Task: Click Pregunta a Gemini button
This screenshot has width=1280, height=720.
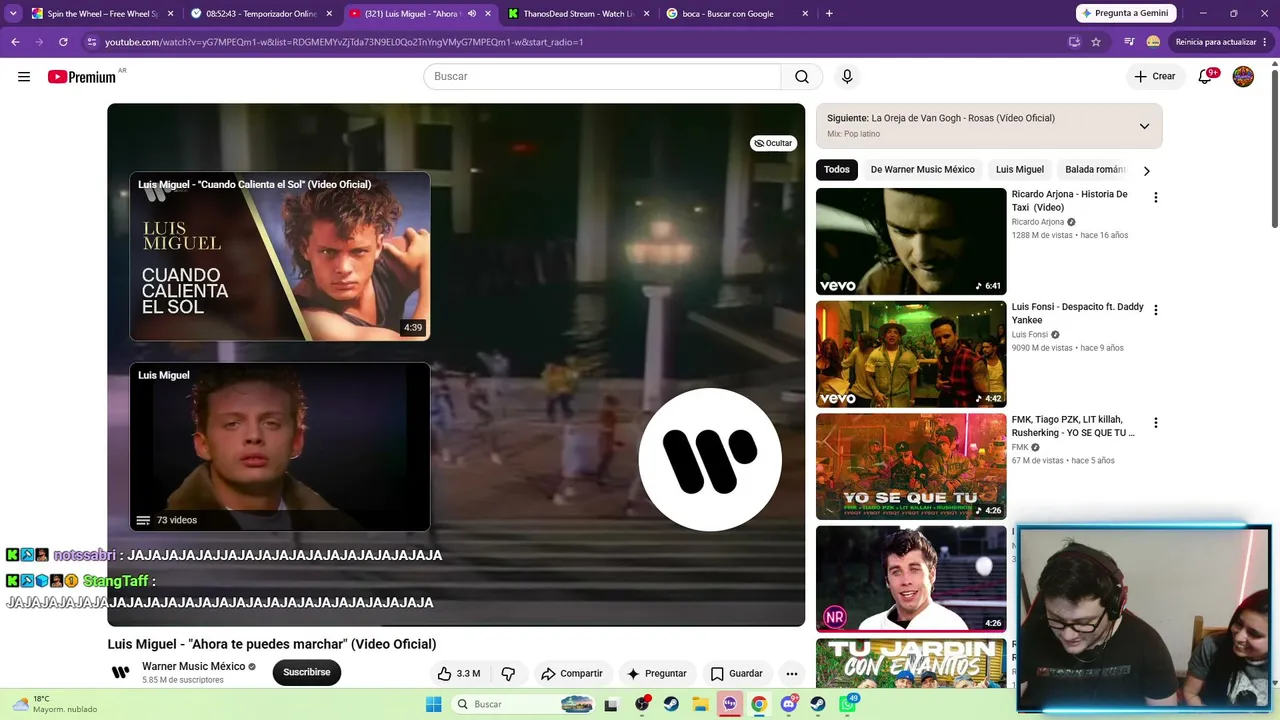Action: pos(1126,13)
